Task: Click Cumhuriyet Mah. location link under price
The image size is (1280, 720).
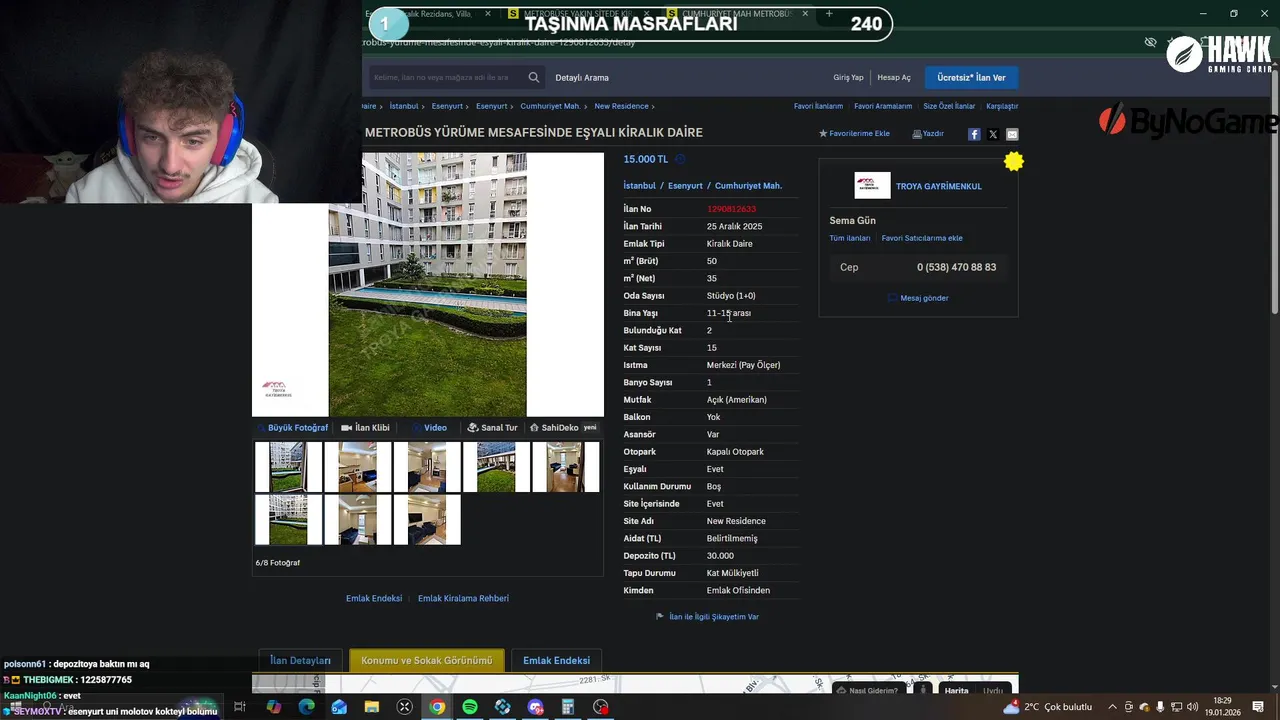Action: (x=748, y=186)
